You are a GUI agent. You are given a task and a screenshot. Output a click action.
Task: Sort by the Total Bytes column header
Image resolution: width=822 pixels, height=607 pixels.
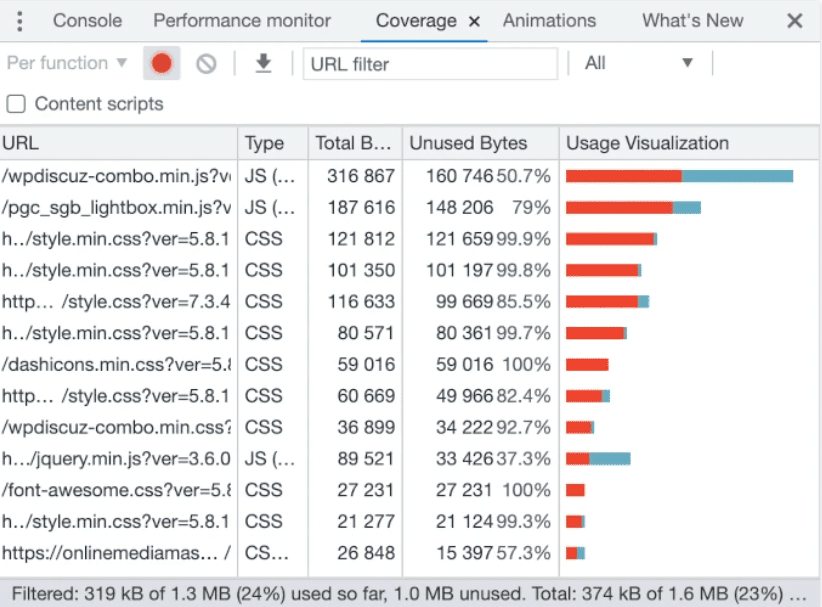352,143
